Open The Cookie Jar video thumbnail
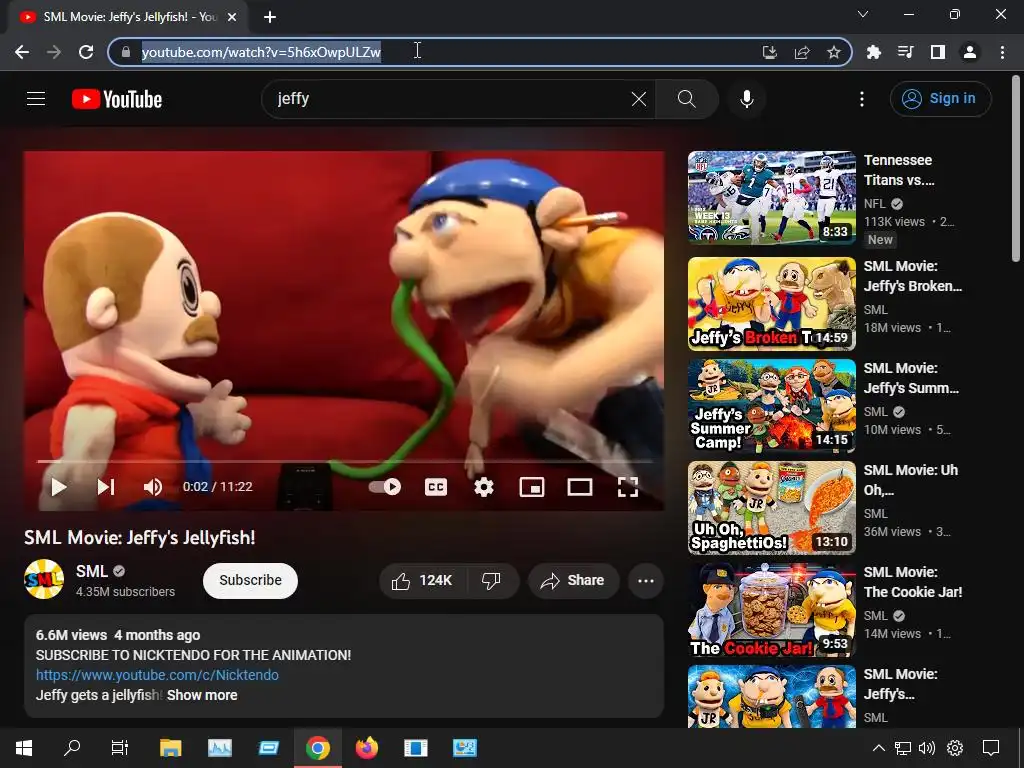Screen dimensions: 1024x768 click(771, 609)
